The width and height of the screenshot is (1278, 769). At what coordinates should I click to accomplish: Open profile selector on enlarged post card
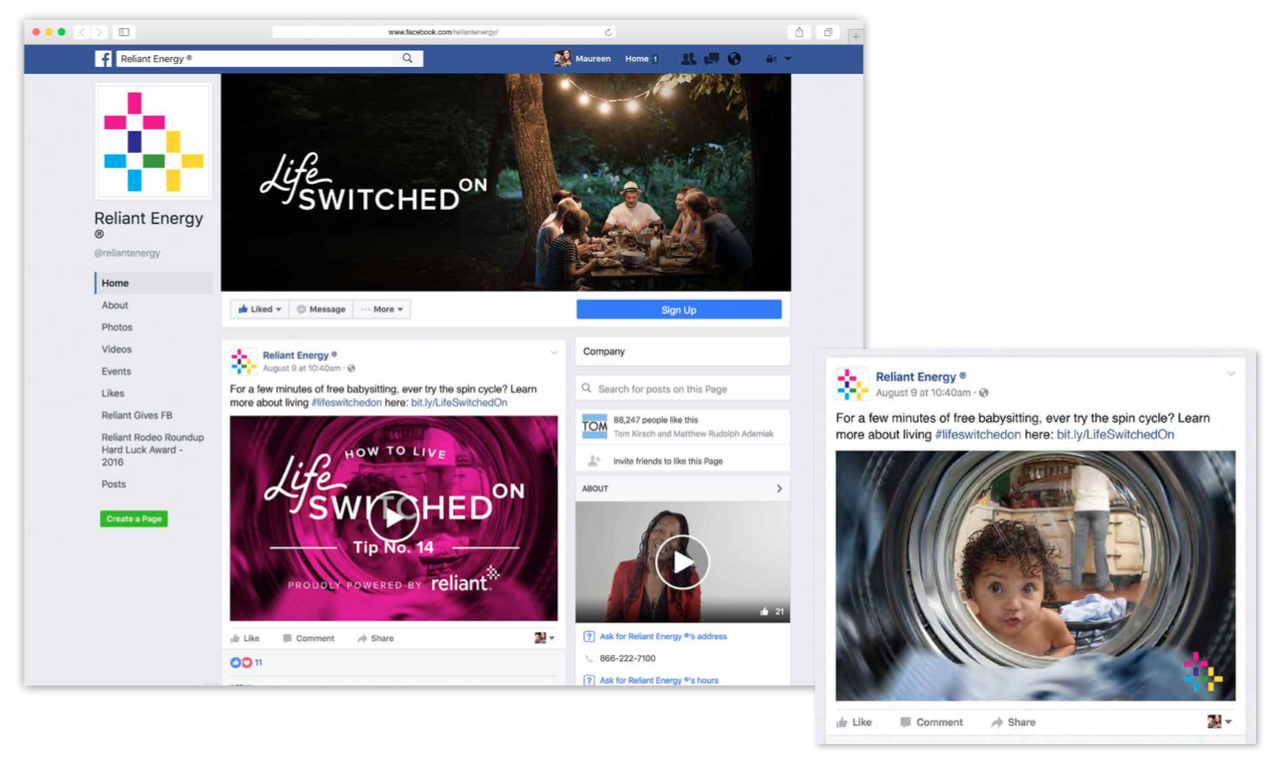coord(1219,722)
